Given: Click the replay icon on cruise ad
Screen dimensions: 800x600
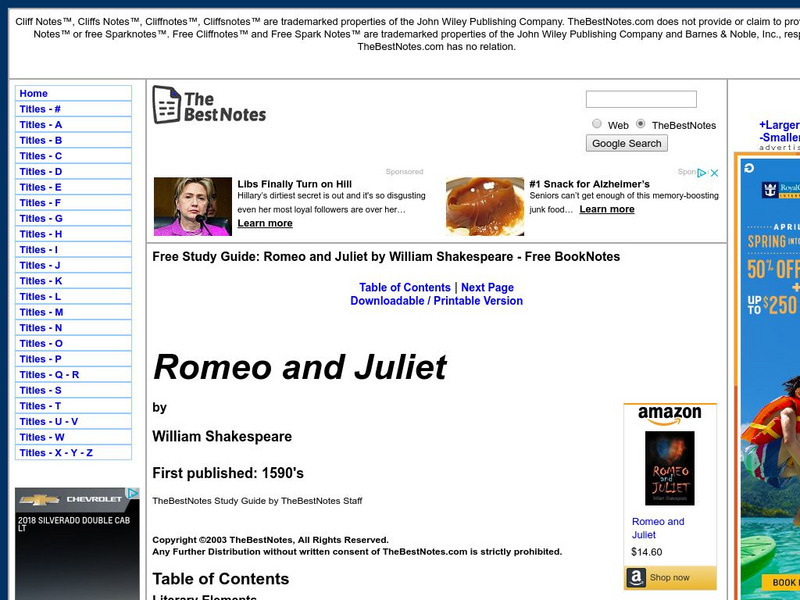Looking at the screenshot, I should coord(749,168).
